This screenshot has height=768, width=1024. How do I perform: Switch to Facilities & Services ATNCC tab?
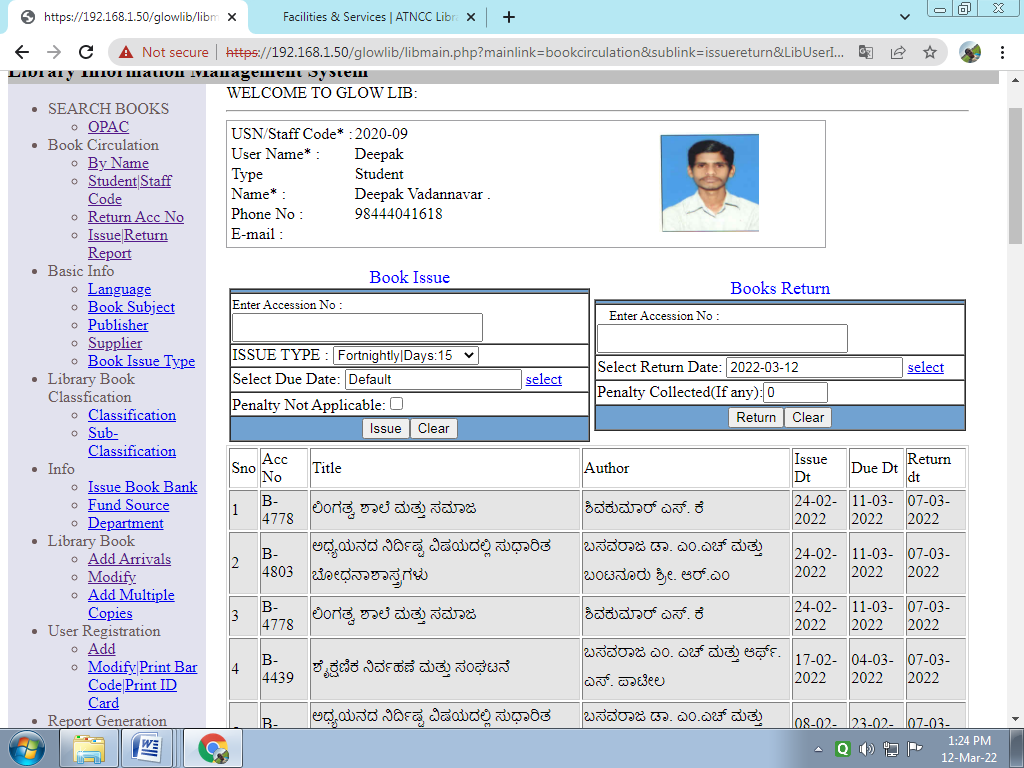370,17
